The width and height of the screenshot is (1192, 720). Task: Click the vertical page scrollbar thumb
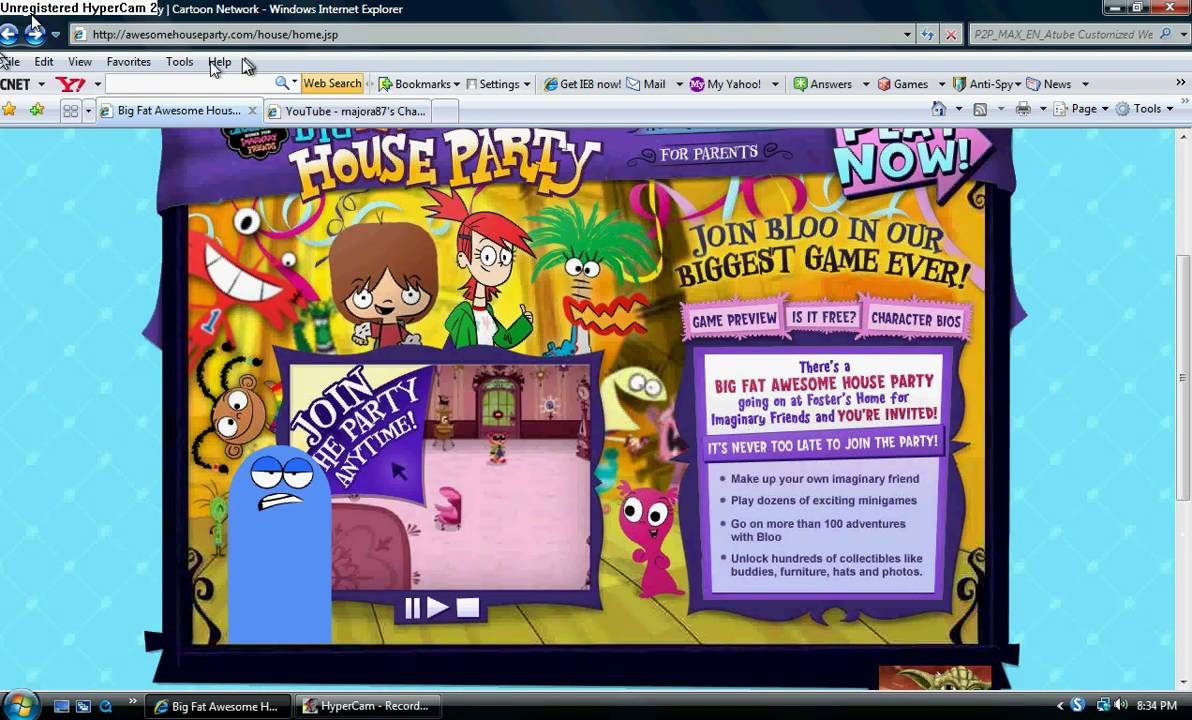click(x=1183, y=378)
